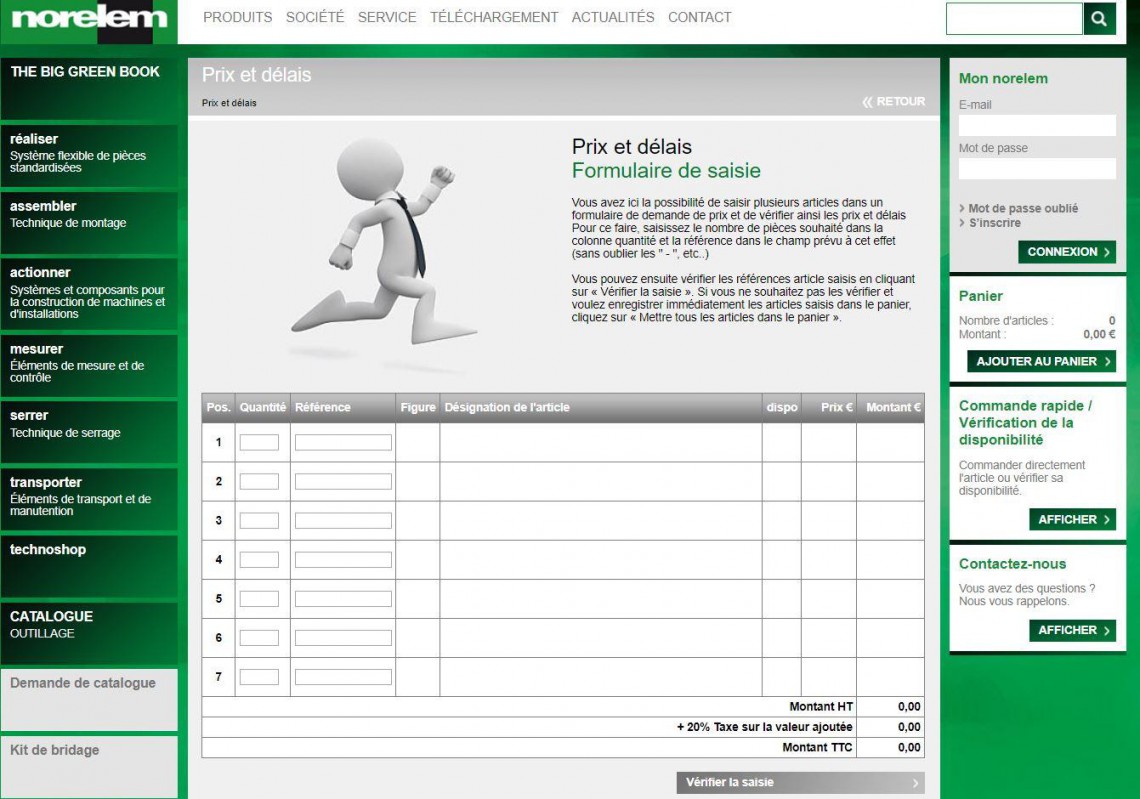1140x799 pixels.
Task: Click the Quantité field in row 1
Action: [259, 442]
